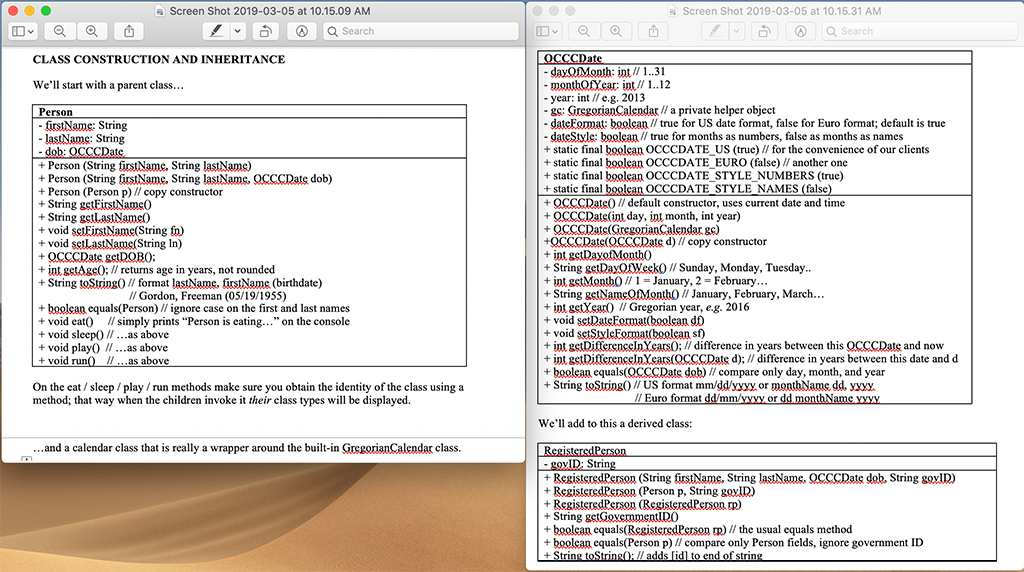Select Highlight pen tool in right window

pyautogui.click(x=715, y=31)
